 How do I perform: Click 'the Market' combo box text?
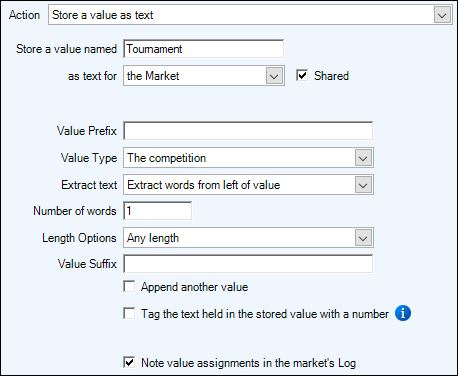click(x=153, y=76)
